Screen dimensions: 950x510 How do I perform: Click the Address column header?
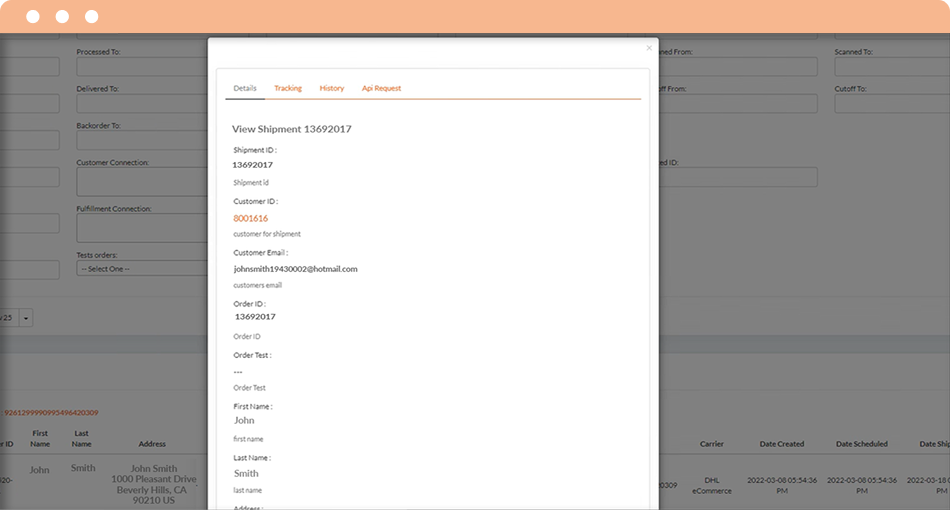(152, 444)
